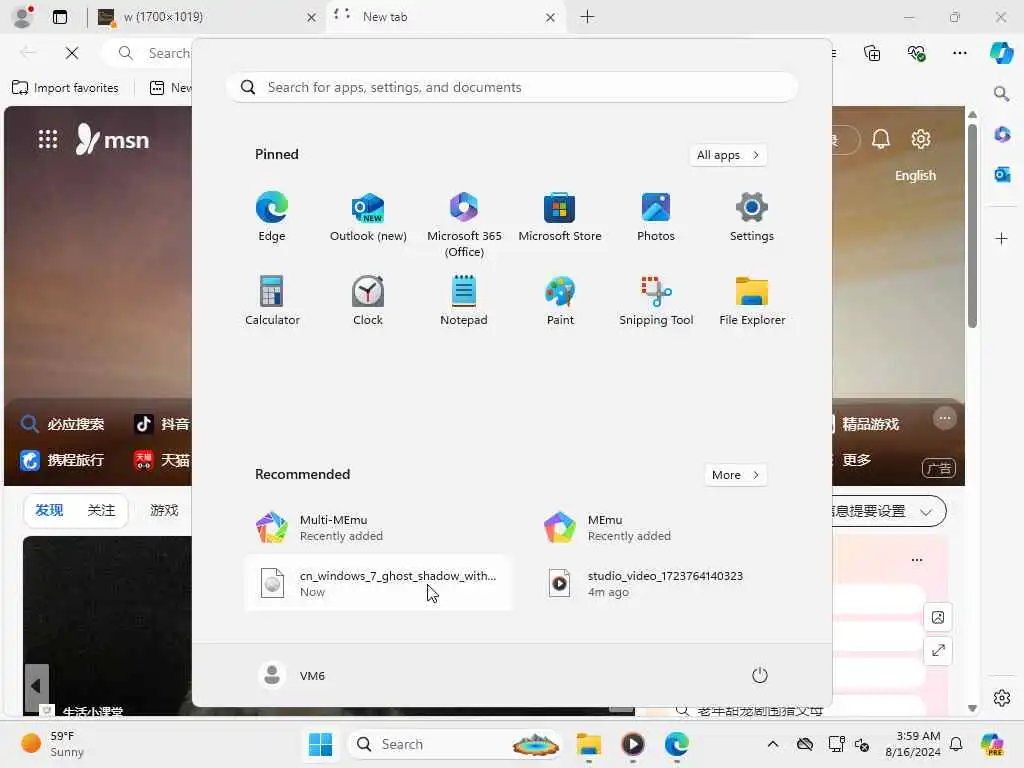
Task: Open File Explorer pinned app
Action: 752,300
